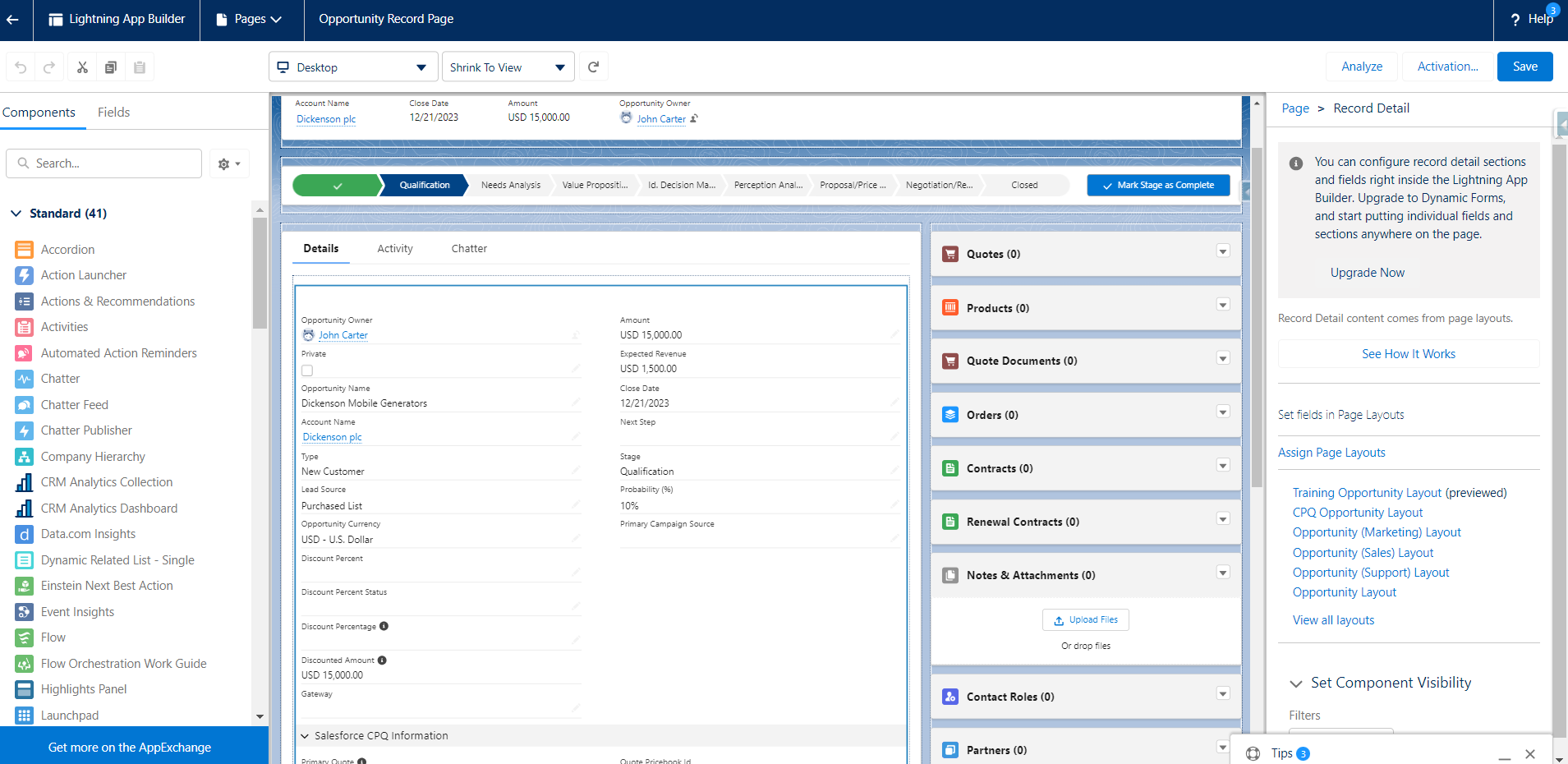The height and width of the screenshot is (764, 1568).
Task: Select the Chatter Publisher component icon
Action: point(24,430)
